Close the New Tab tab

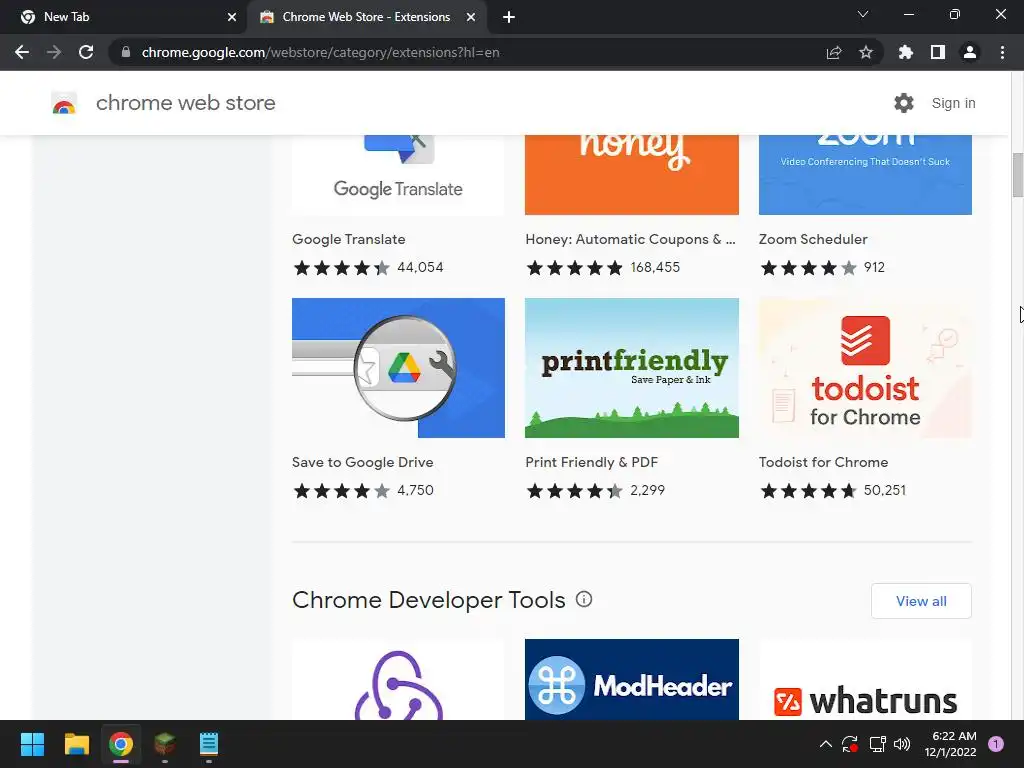231,17
